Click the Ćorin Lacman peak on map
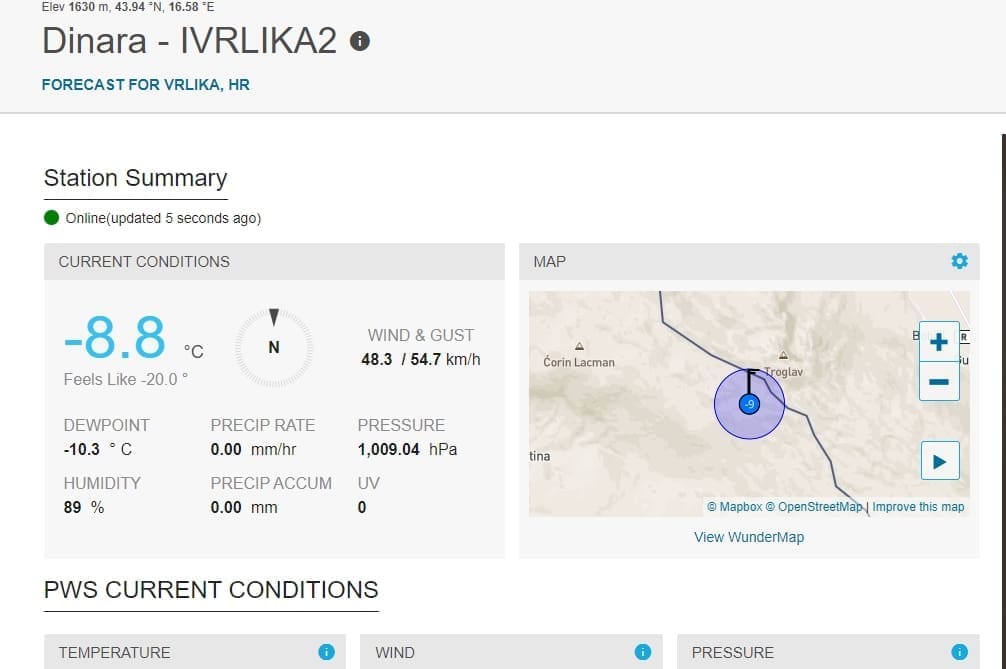Screen dimensions: 1006x669 click(579, 348)
